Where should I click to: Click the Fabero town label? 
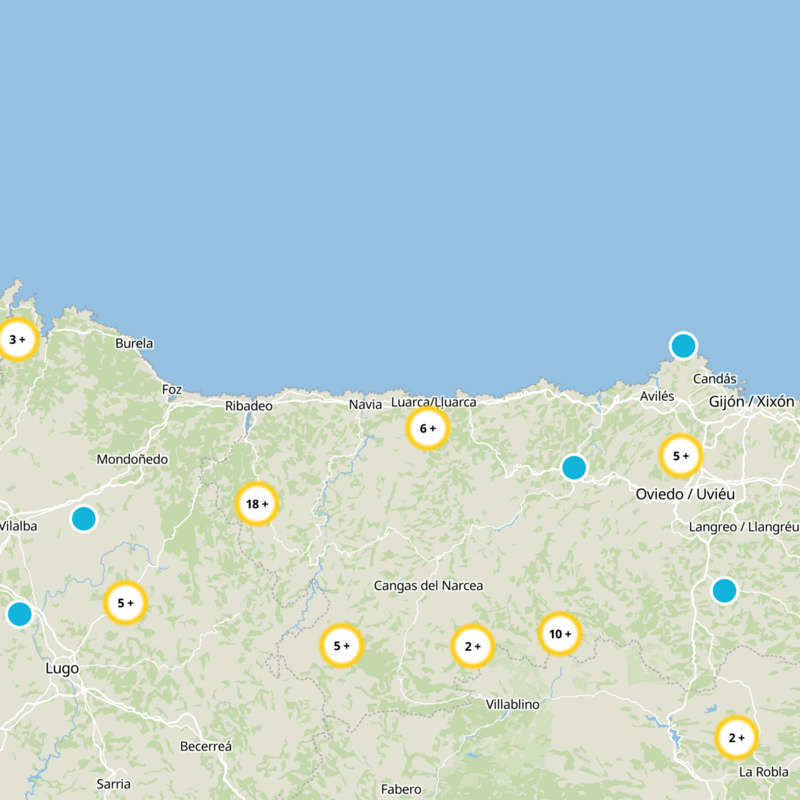[x=401, y=789]
